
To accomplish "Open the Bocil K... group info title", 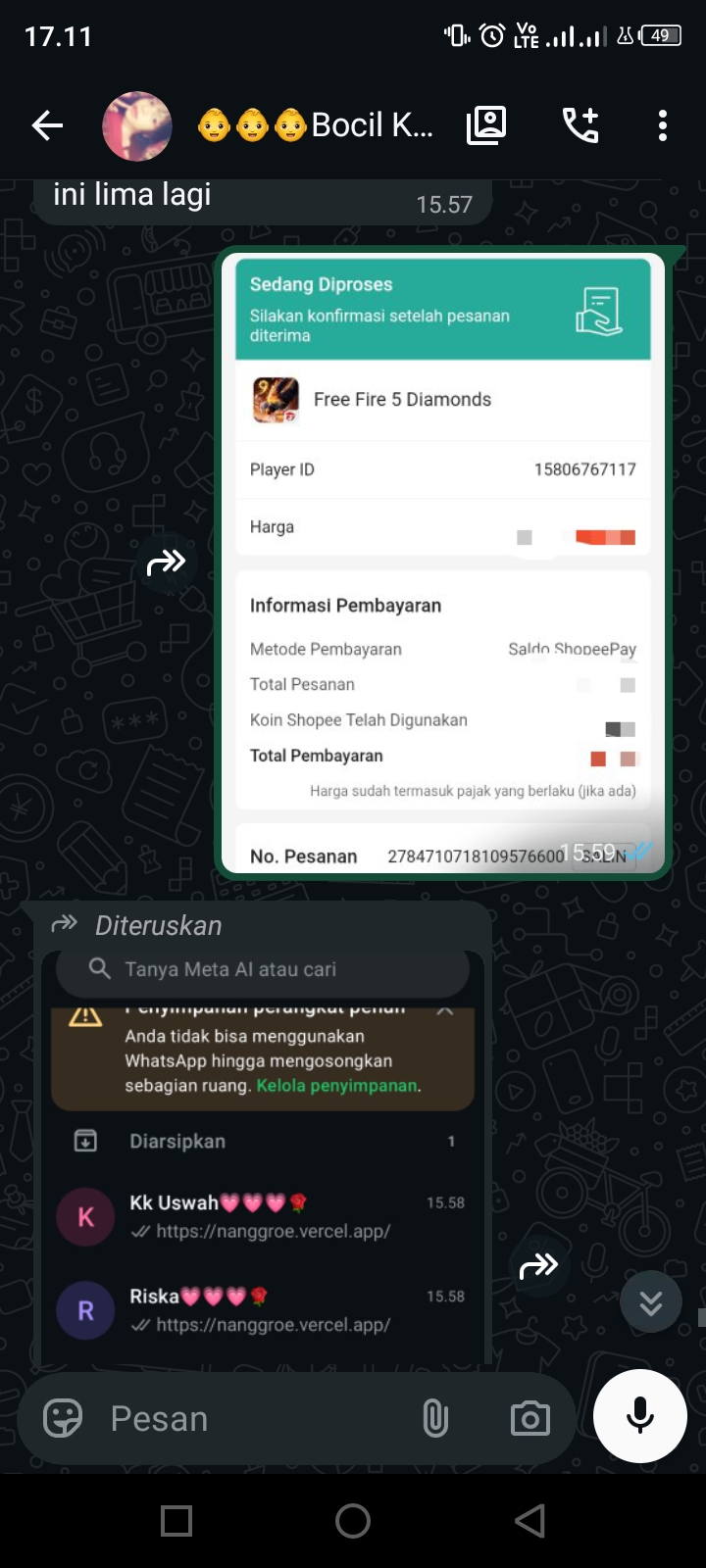I will coord(315,125).
